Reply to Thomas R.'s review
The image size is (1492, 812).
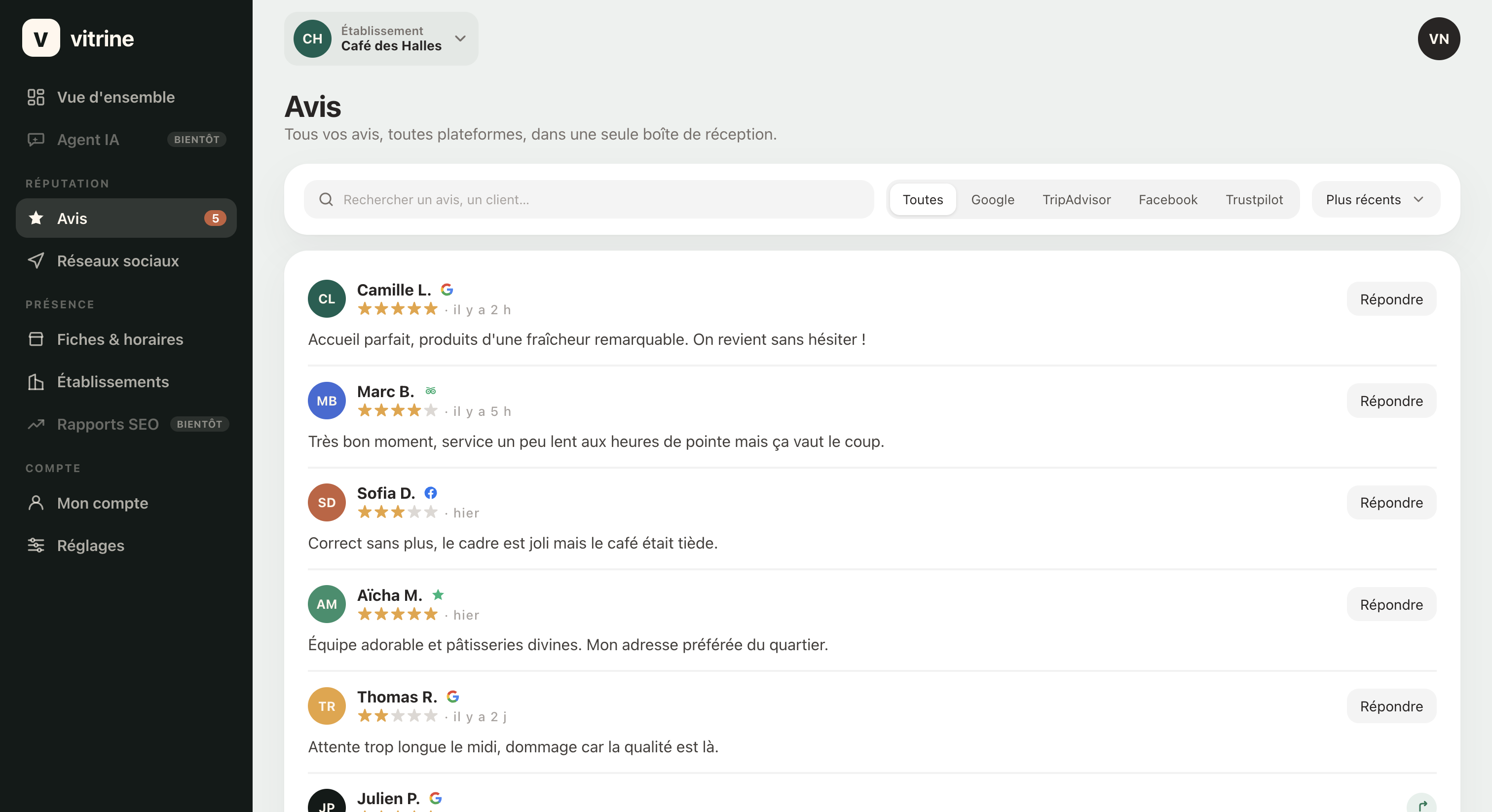(x=1391, y=706)
